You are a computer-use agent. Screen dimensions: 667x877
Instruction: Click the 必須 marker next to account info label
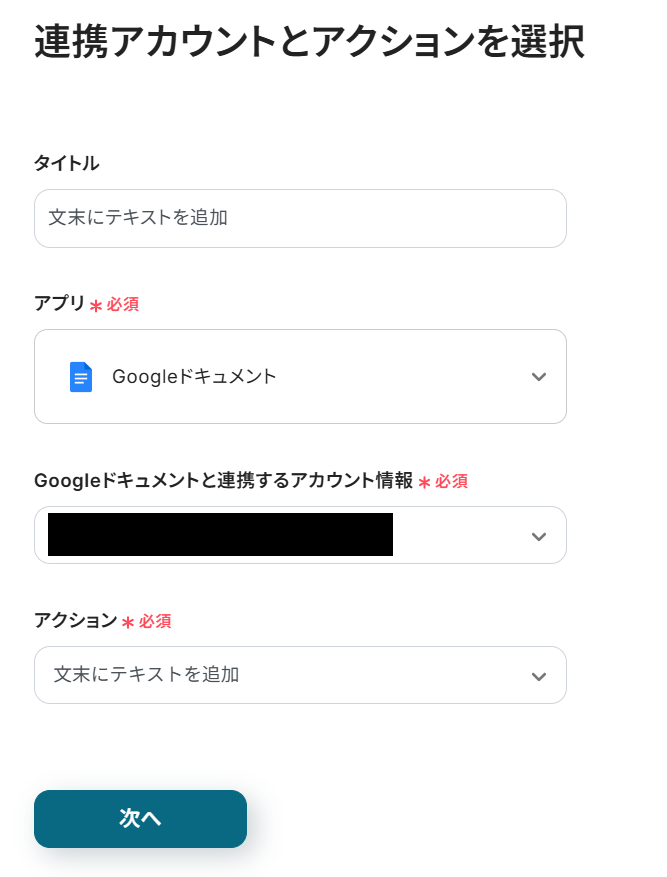pos(451,481)
